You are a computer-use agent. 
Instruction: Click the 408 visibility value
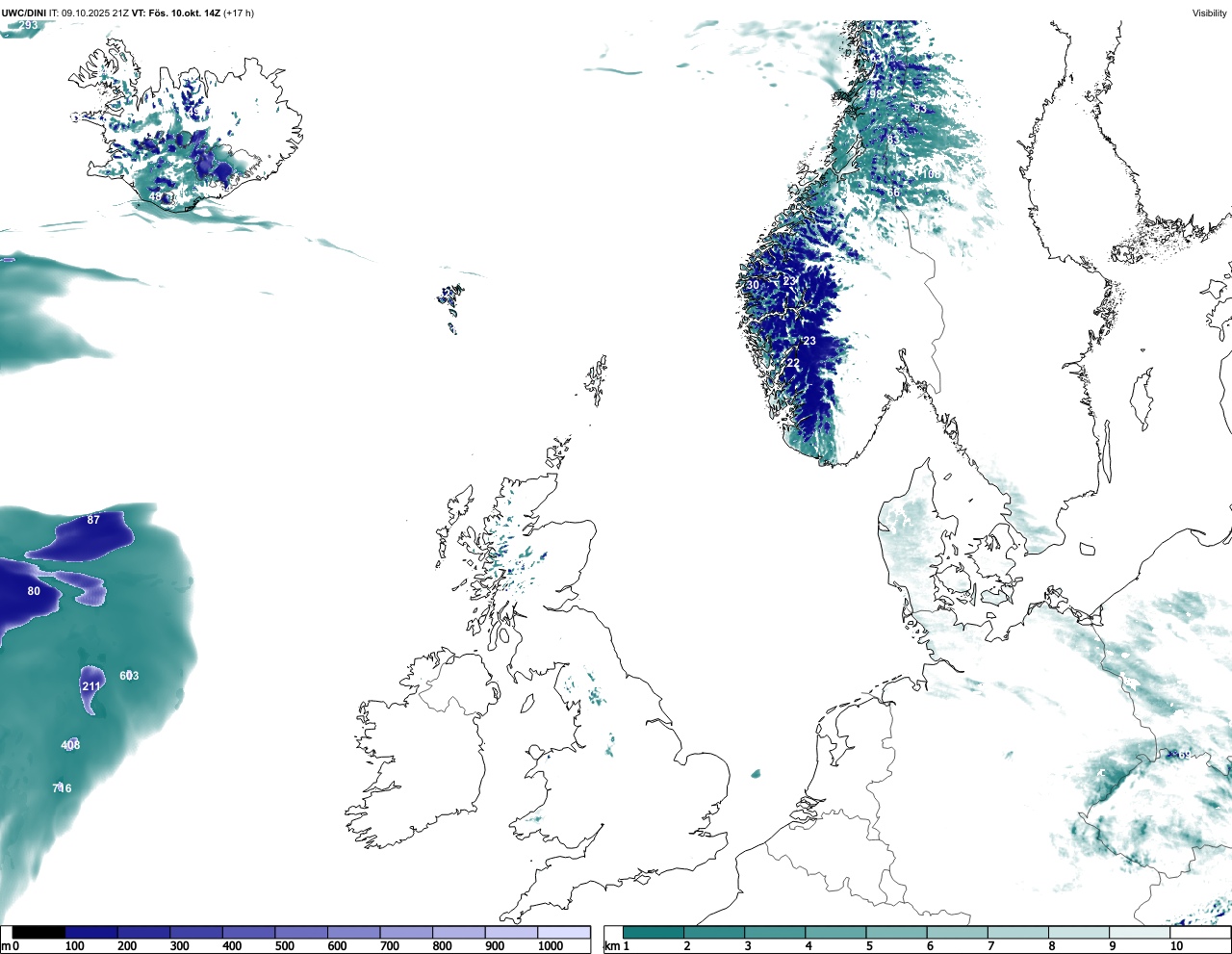[70, 745]
